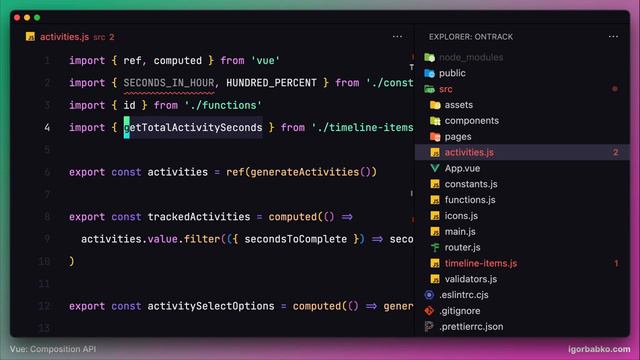The width and height of the screenshot is (640, 360).
Task: Open functions.js from the explorer
Action: tap(470, 200)
